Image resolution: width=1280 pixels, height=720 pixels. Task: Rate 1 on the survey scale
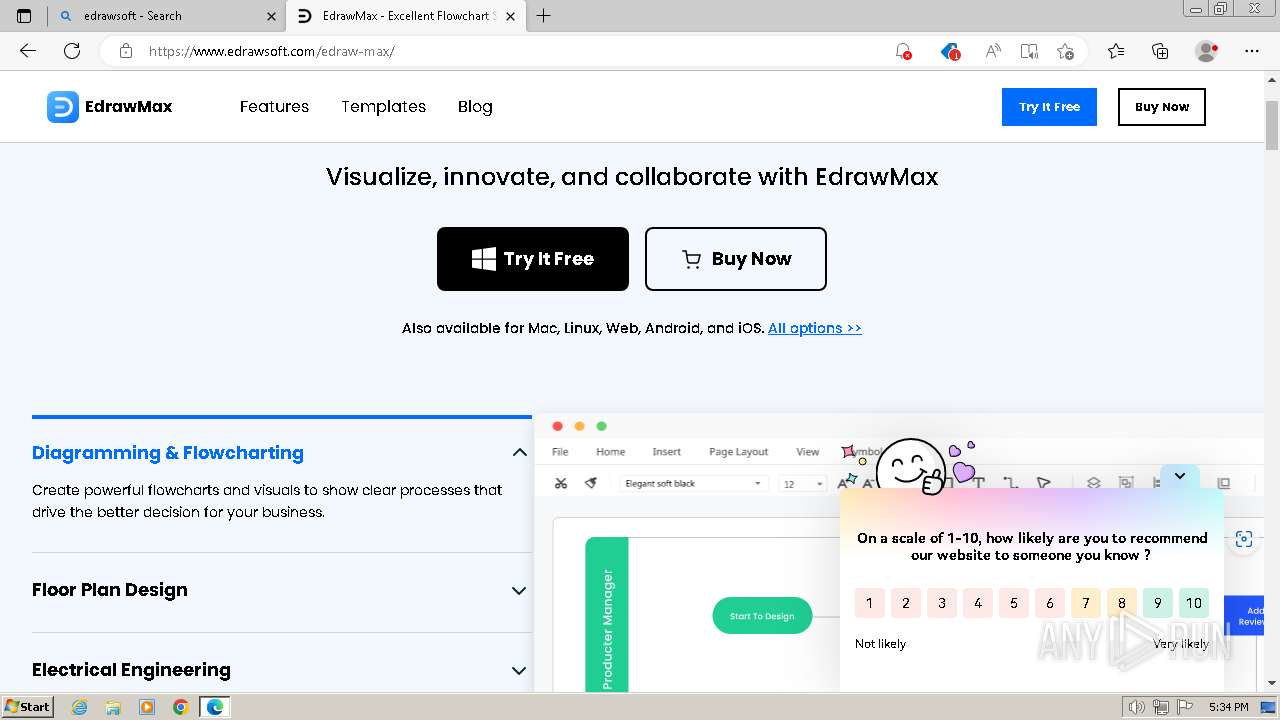coord(869,603)
